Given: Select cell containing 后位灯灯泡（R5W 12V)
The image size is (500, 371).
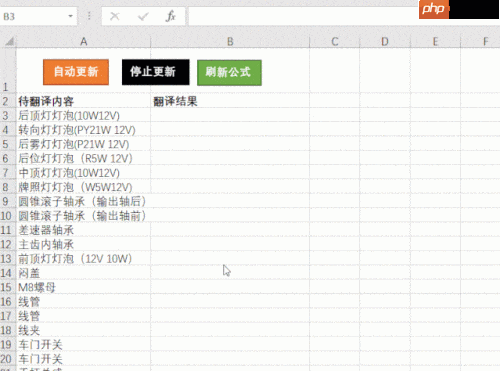Looking at the screenshot, I should (83, 159).
